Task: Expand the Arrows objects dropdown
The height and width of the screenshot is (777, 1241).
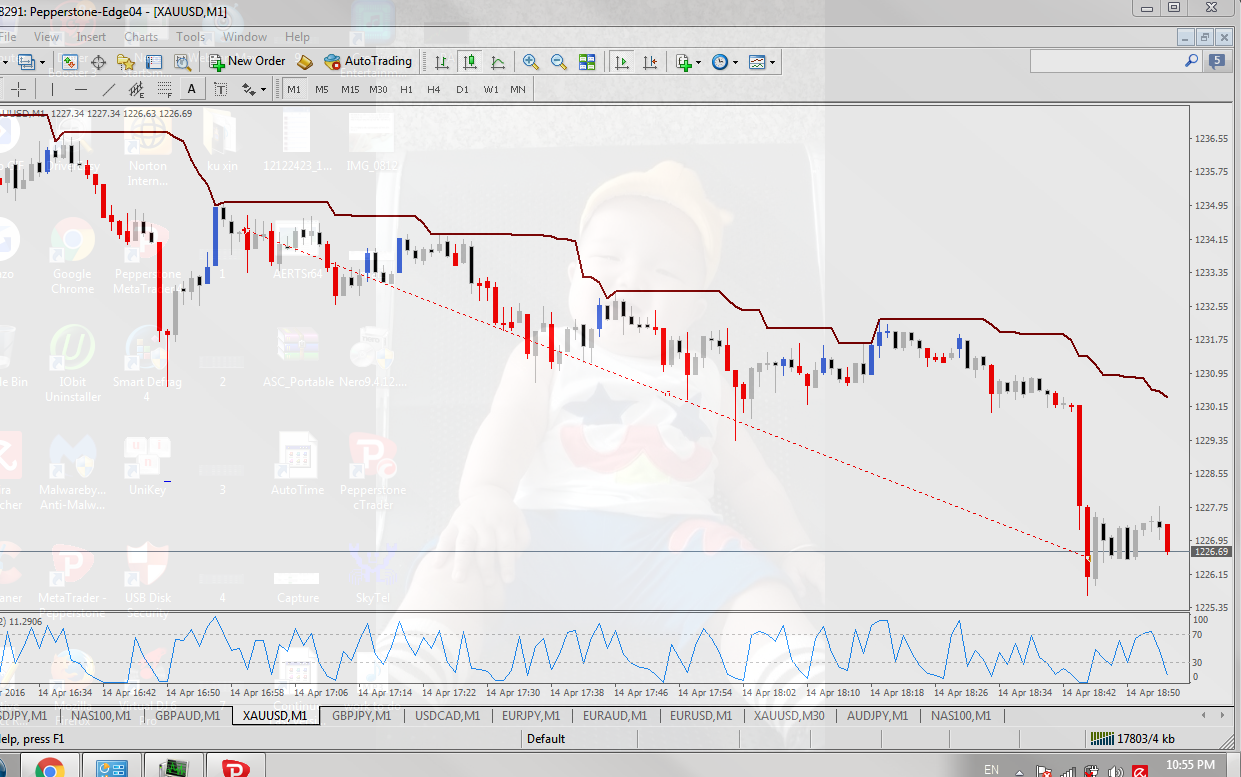Action: [x=264, y=89]
